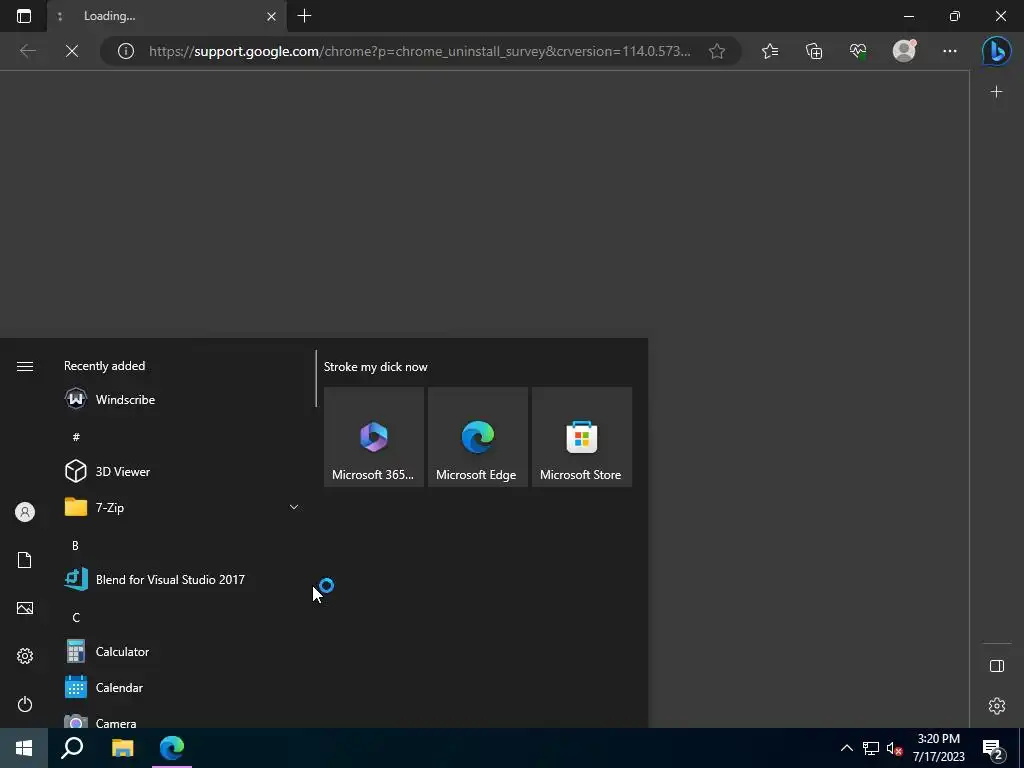
Task: Toggle Edge sidebar visibility button
Action: pyautogui.click(x=997, y=666)
